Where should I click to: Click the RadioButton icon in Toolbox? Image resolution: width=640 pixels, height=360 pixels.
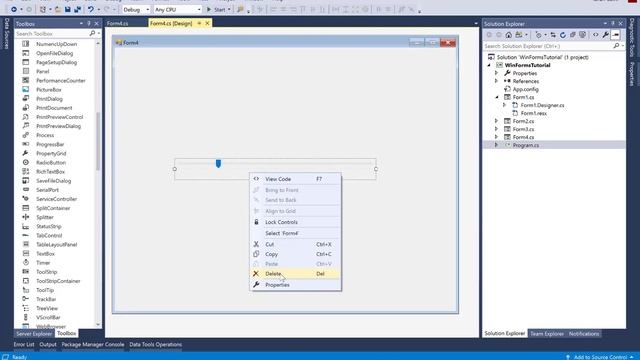[x=26, y=162]
